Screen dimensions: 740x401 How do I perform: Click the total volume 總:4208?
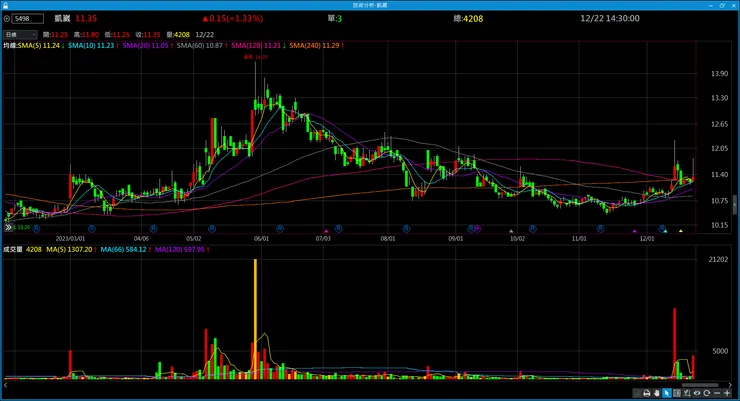(x=468, y=19)
